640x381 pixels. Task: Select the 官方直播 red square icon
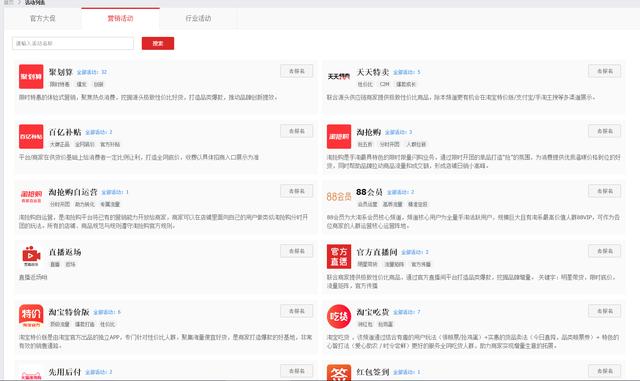click(x=339, y=256)
